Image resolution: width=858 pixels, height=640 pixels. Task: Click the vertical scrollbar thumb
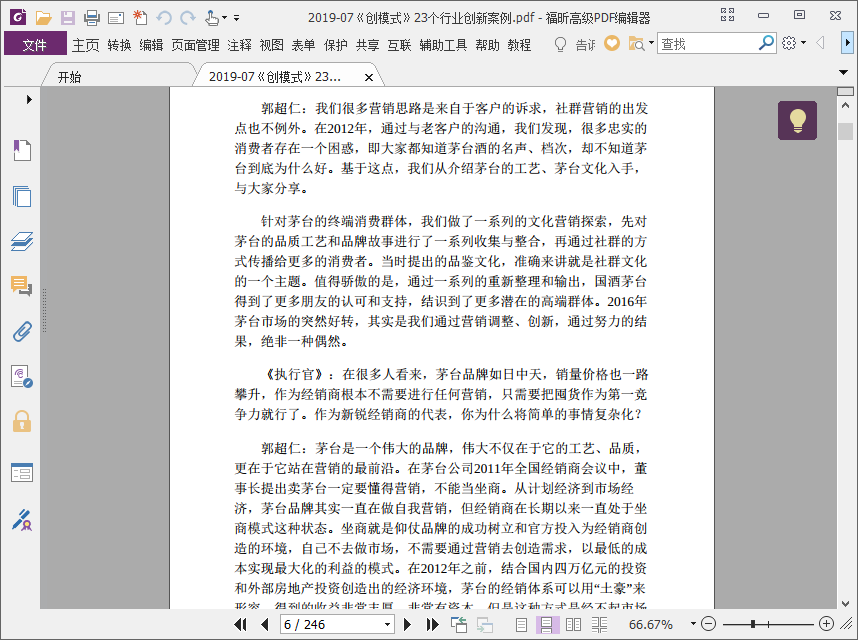click(846, 131)
